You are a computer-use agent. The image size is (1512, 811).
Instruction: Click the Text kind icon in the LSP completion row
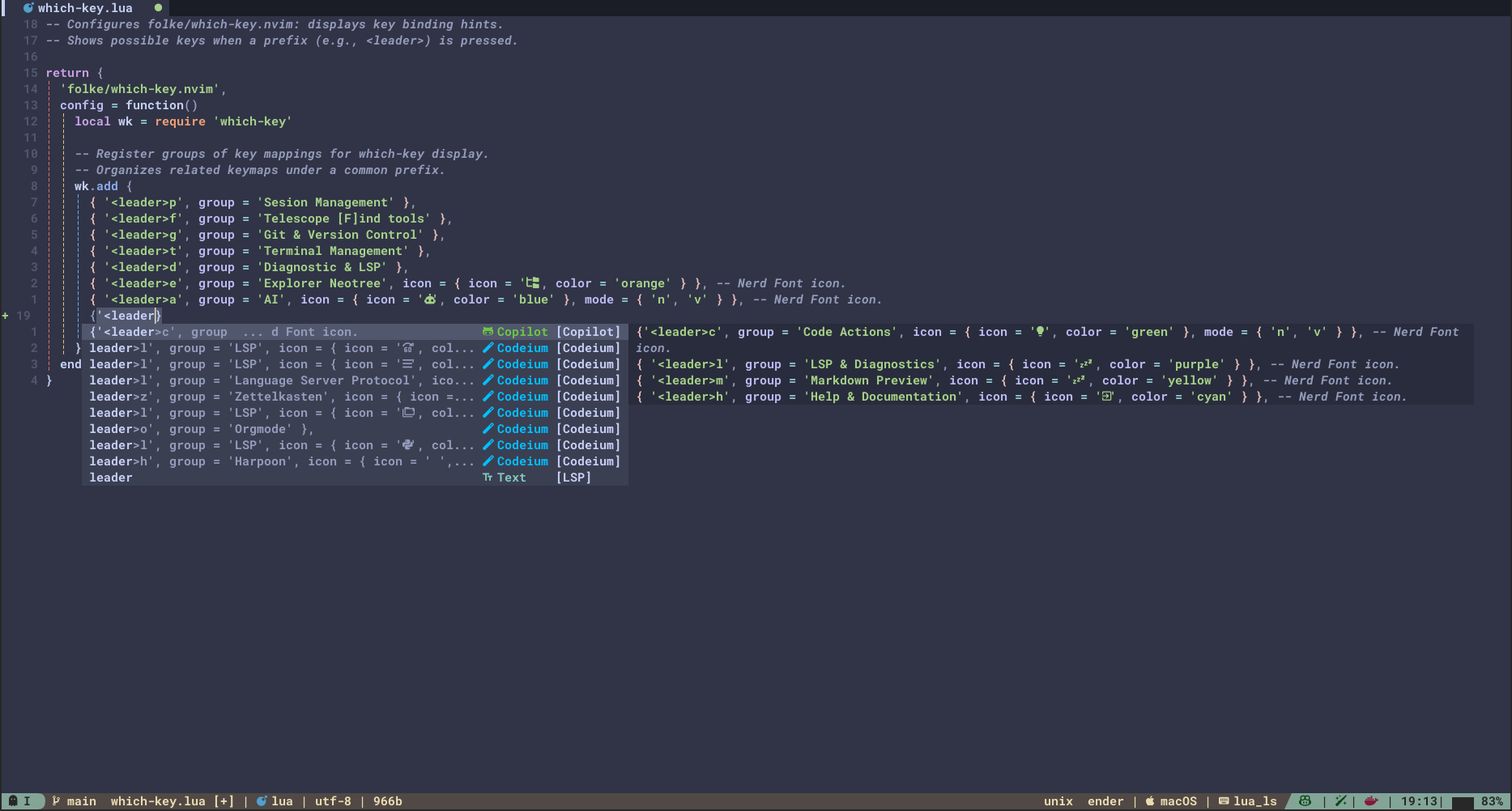point(488,478)
